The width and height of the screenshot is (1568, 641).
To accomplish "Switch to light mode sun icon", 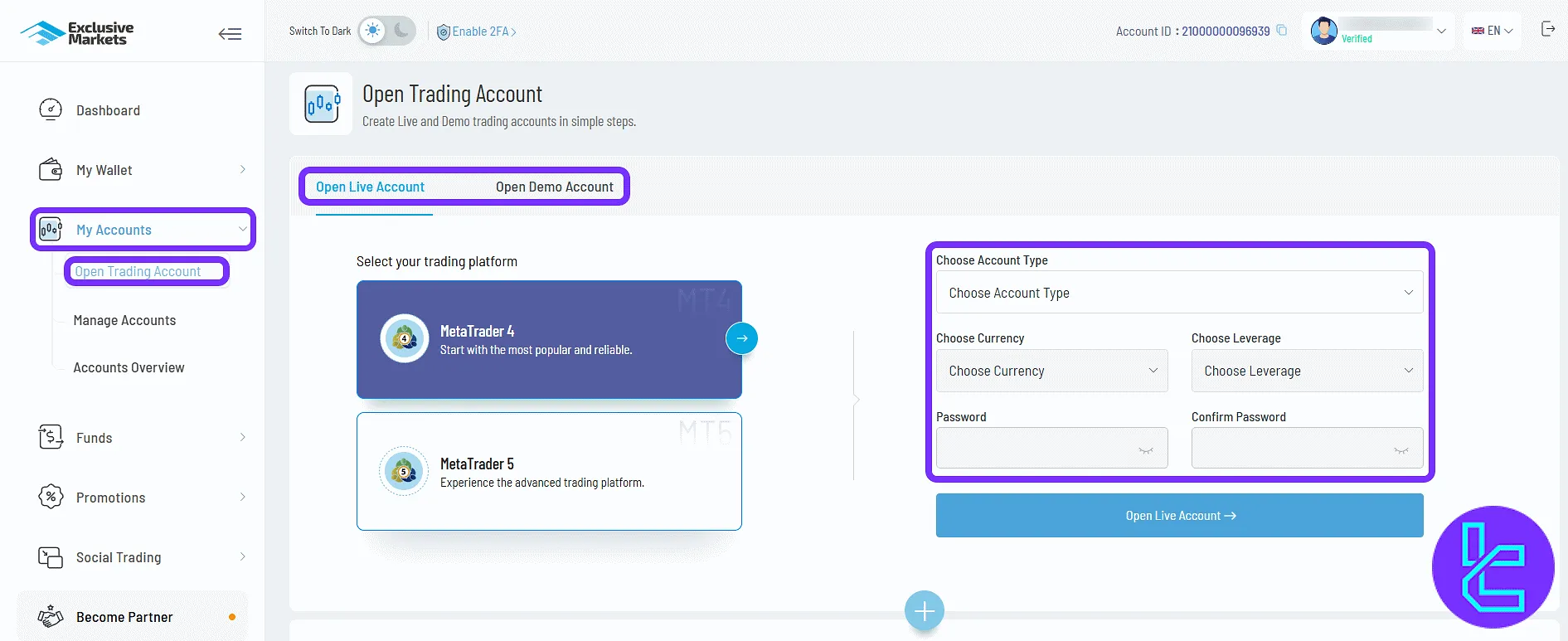I will [373, 31].
